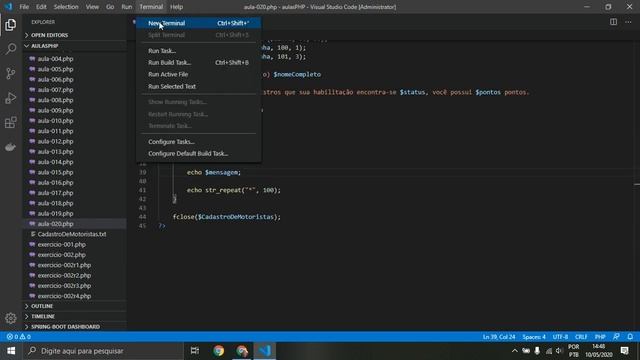Open Extensions view
The height and width of the screenshot is (360, 640).
[11, 122]
